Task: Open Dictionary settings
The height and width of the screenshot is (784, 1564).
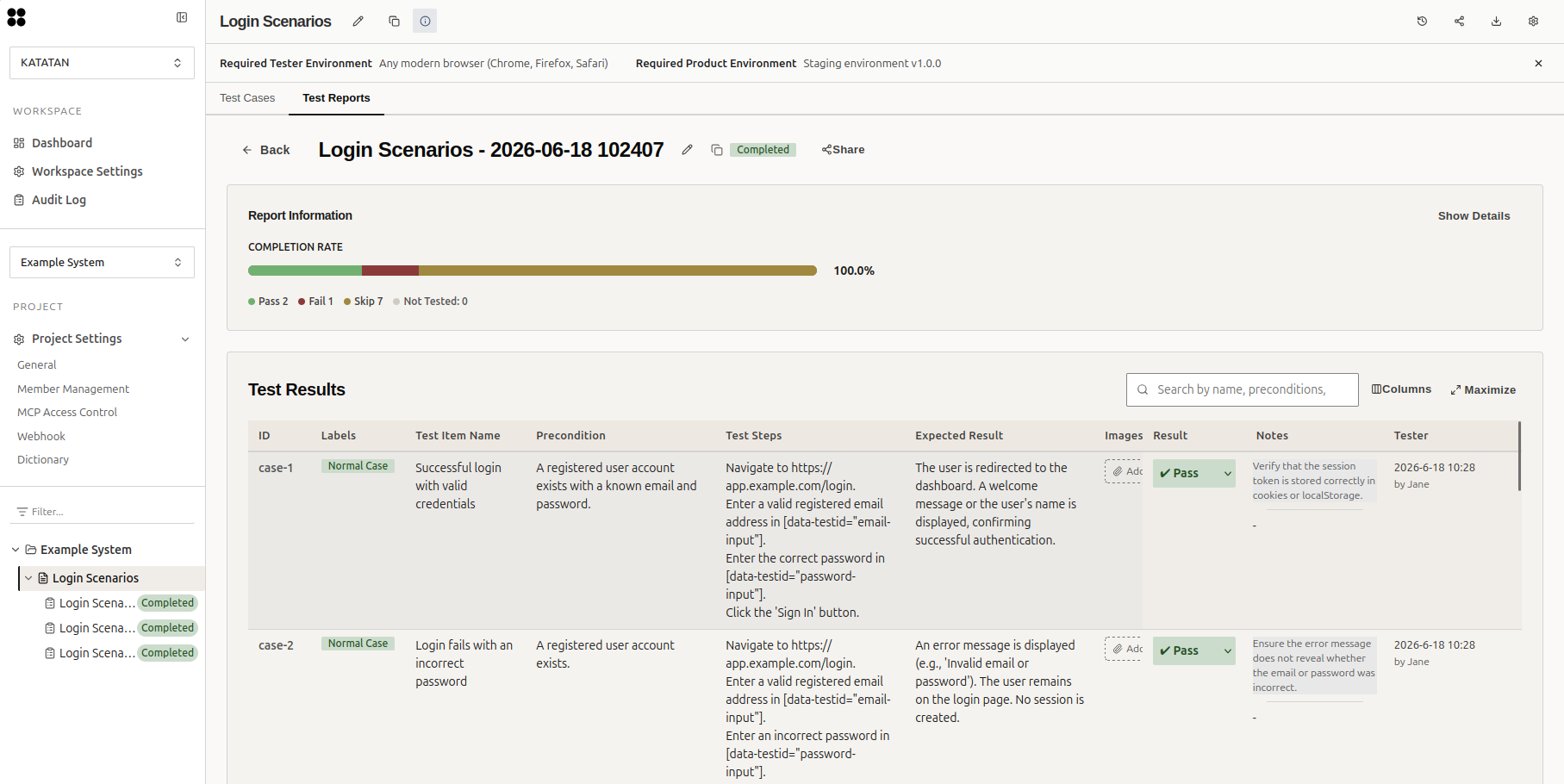Action: 43,460
